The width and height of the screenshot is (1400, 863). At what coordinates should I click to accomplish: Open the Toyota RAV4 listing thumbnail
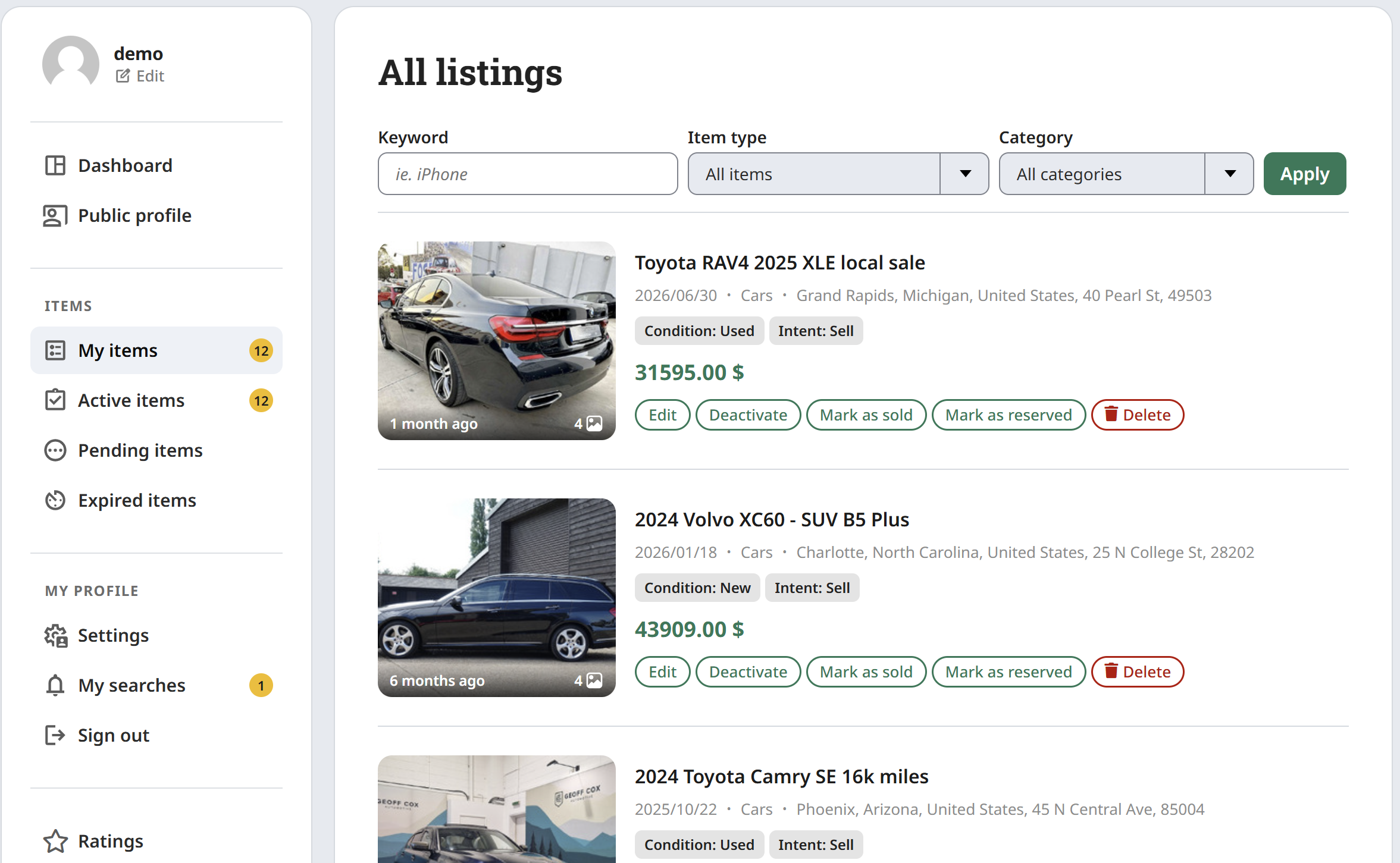(497, 341)
